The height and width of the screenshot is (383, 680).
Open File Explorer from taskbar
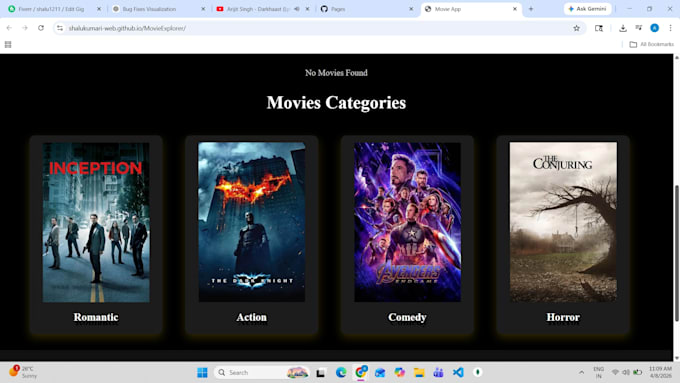point(419,372)
